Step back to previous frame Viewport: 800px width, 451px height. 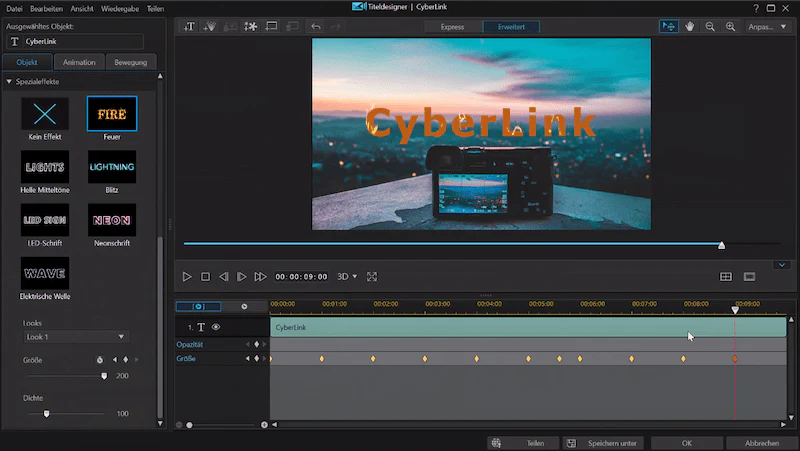[223, 277]
